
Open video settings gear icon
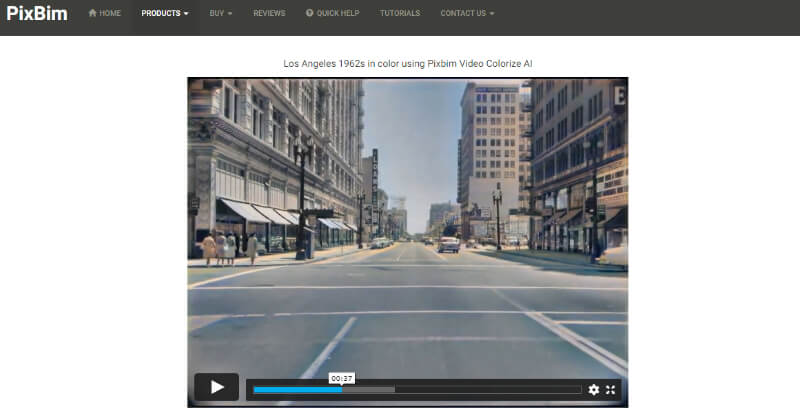[593, 390]
